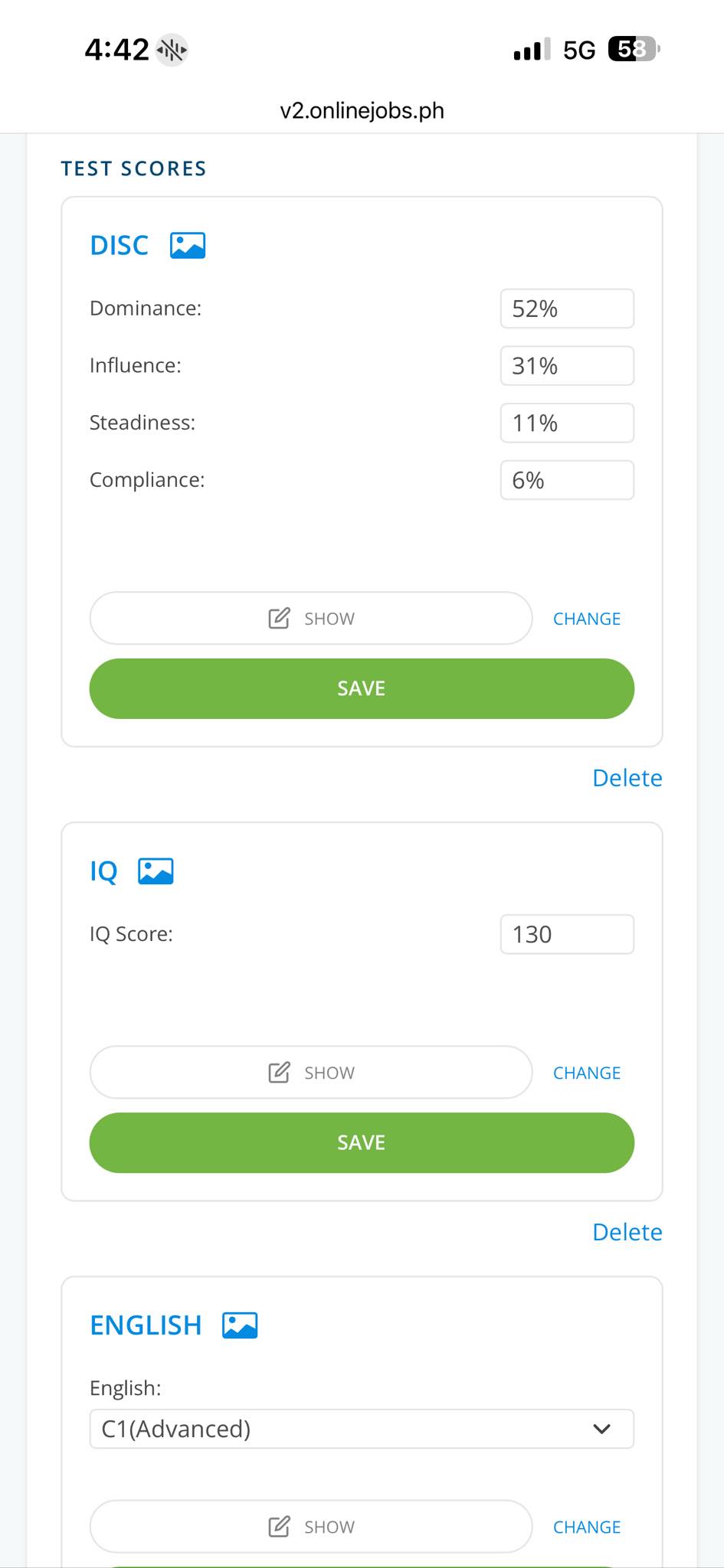Tap the audio waveform icon beside time
724x1568 pixels.
tap(172, 51)
